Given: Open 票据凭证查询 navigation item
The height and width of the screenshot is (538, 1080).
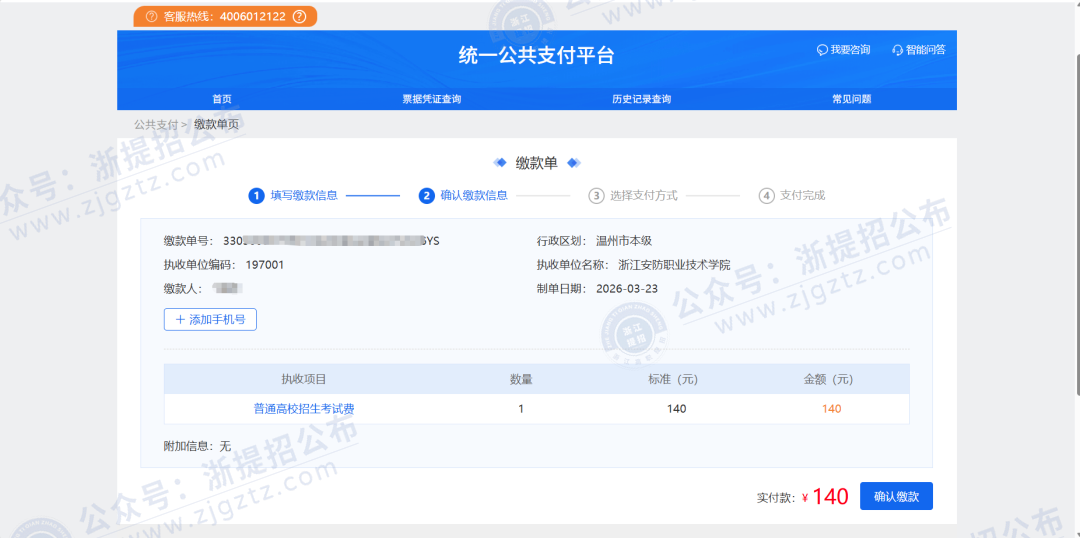Looking at the screenshot, I should [x=431, y=99].
